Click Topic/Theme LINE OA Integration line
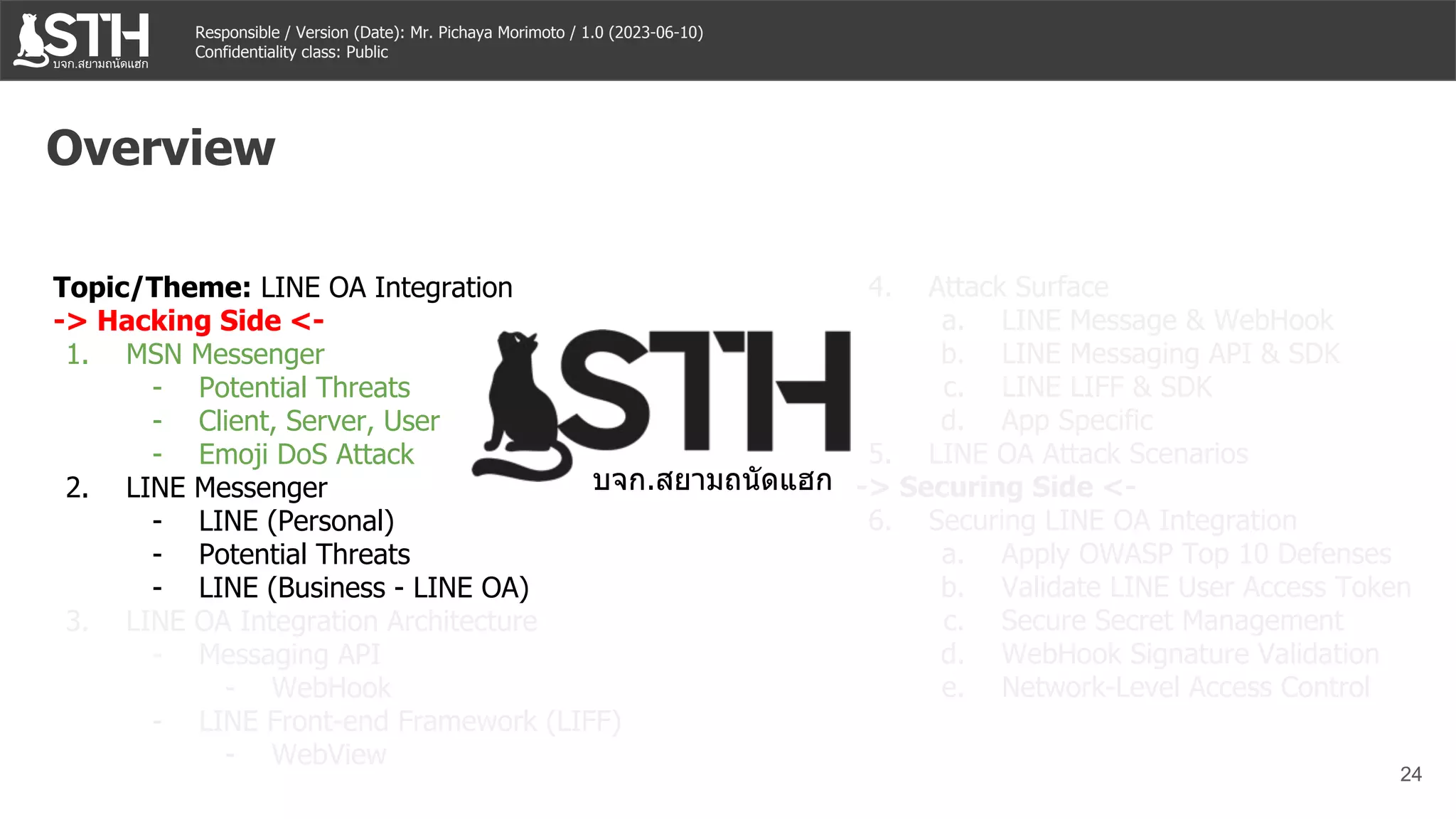The height and width of the screenshot is (819, 1456). (x=282, y=287)
